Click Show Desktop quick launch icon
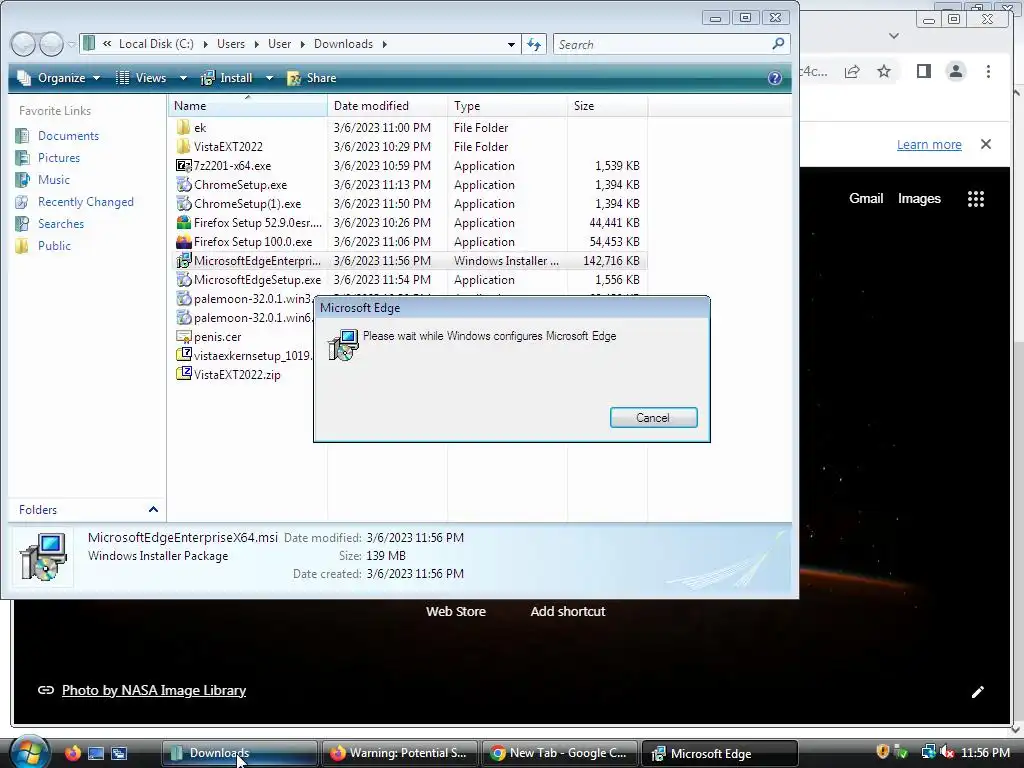The height and width of the screenshot is (768, 1024). pyautogui.click(x=96, y=753)
